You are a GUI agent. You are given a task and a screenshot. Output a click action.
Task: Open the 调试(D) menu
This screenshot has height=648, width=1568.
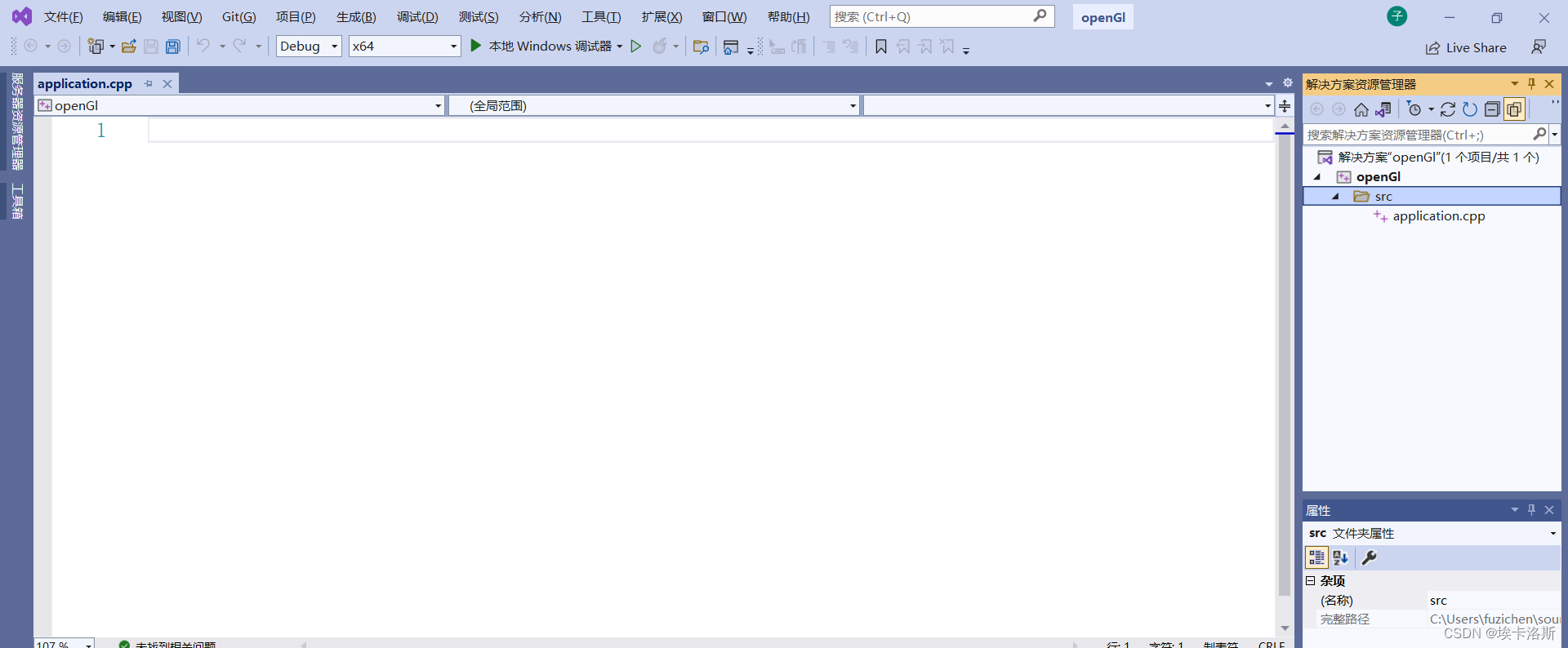coord(417,17)
